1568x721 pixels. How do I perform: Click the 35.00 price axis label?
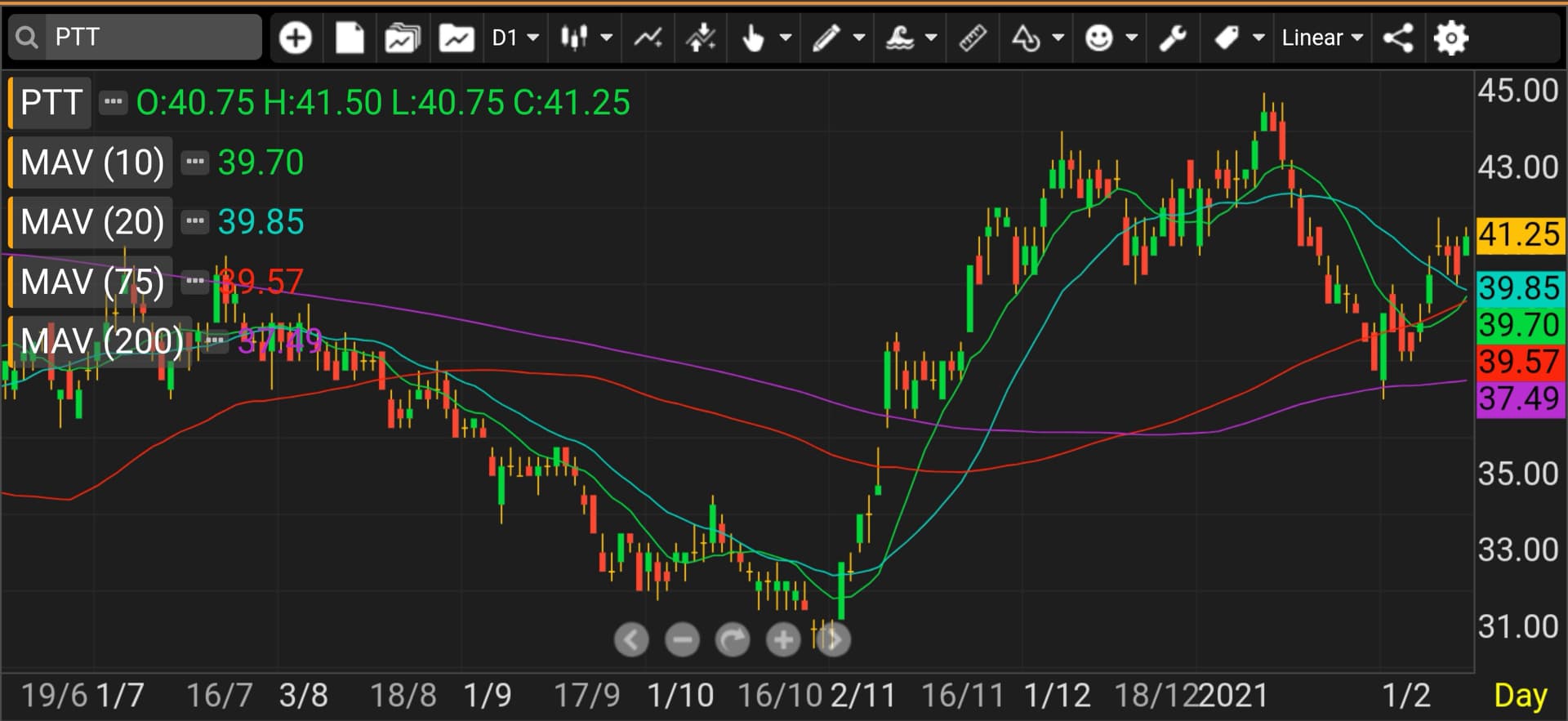1518,474
